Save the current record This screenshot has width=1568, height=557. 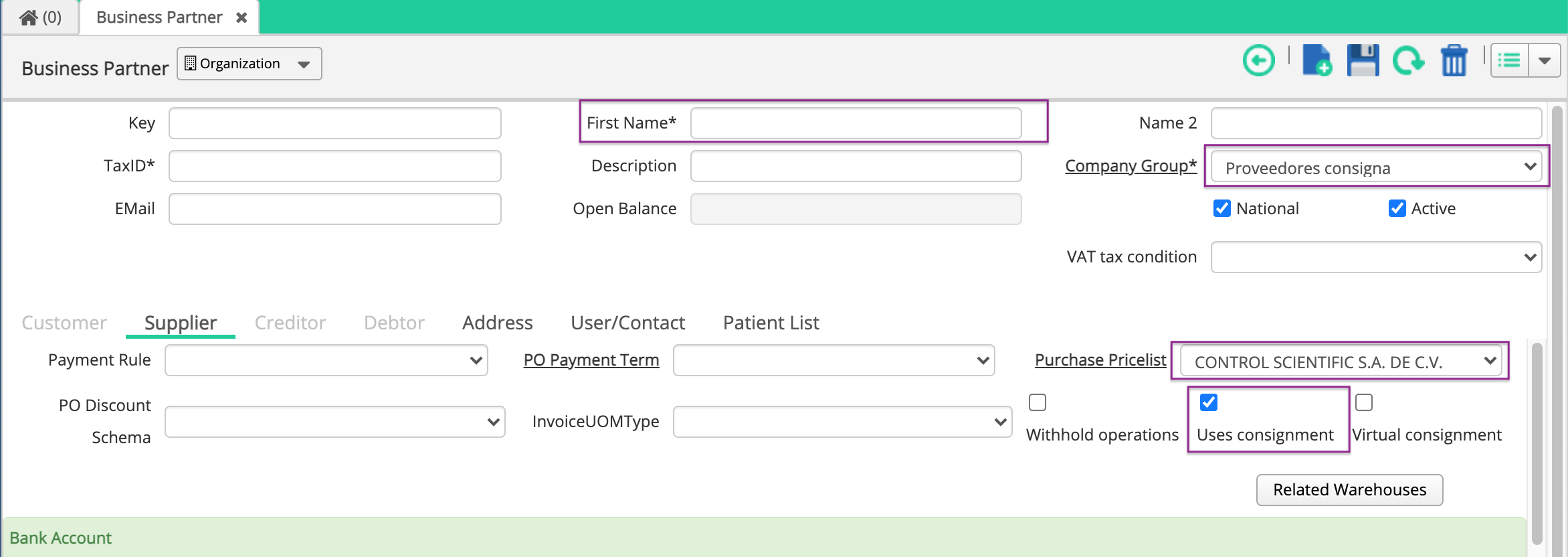point(1363,60)
